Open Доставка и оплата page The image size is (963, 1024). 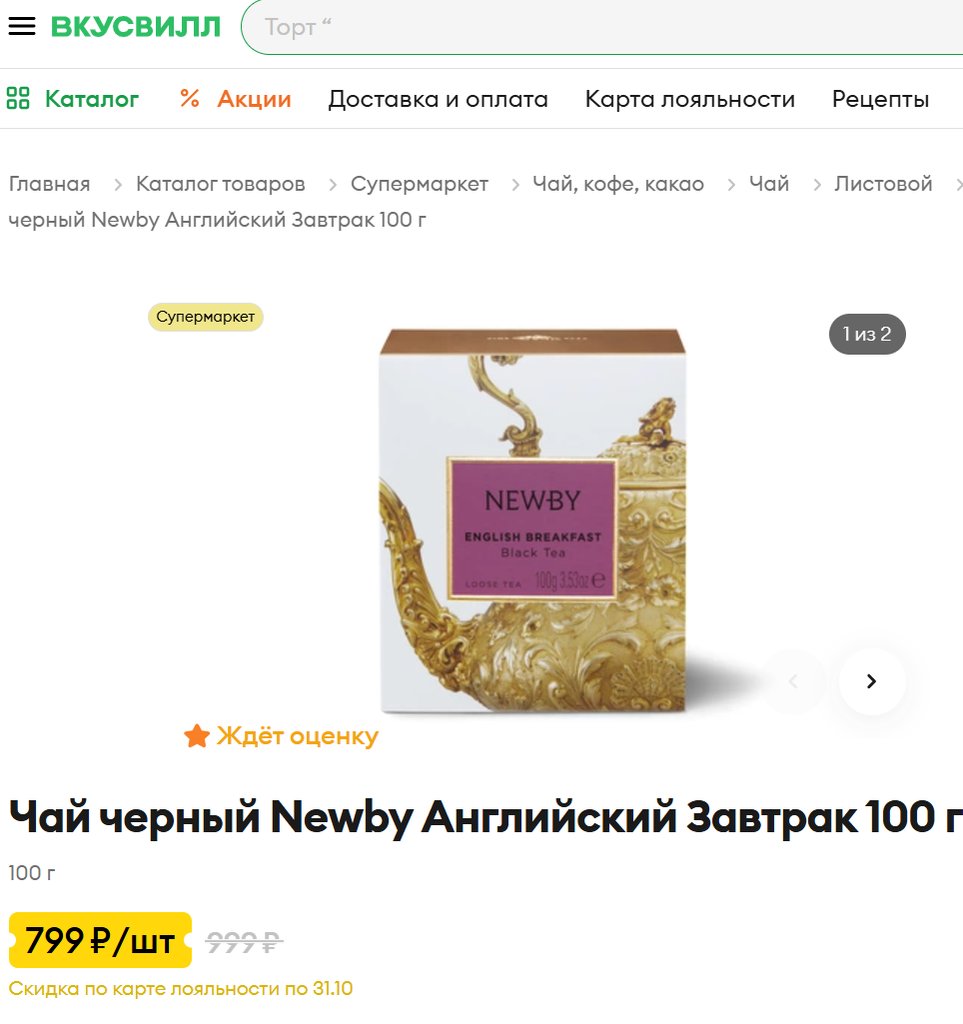[x=438, y=99]
